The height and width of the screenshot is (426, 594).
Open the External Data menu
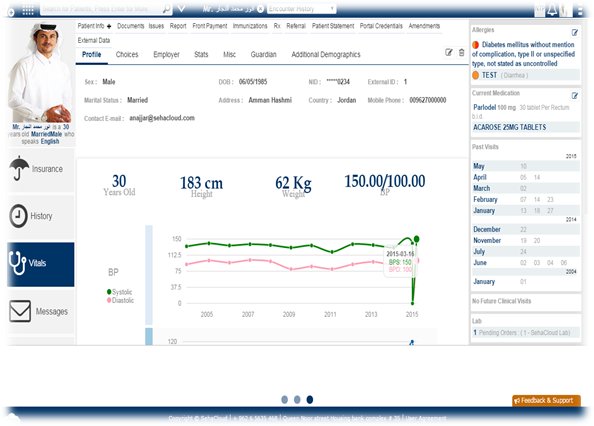click(x=94, y=41)
